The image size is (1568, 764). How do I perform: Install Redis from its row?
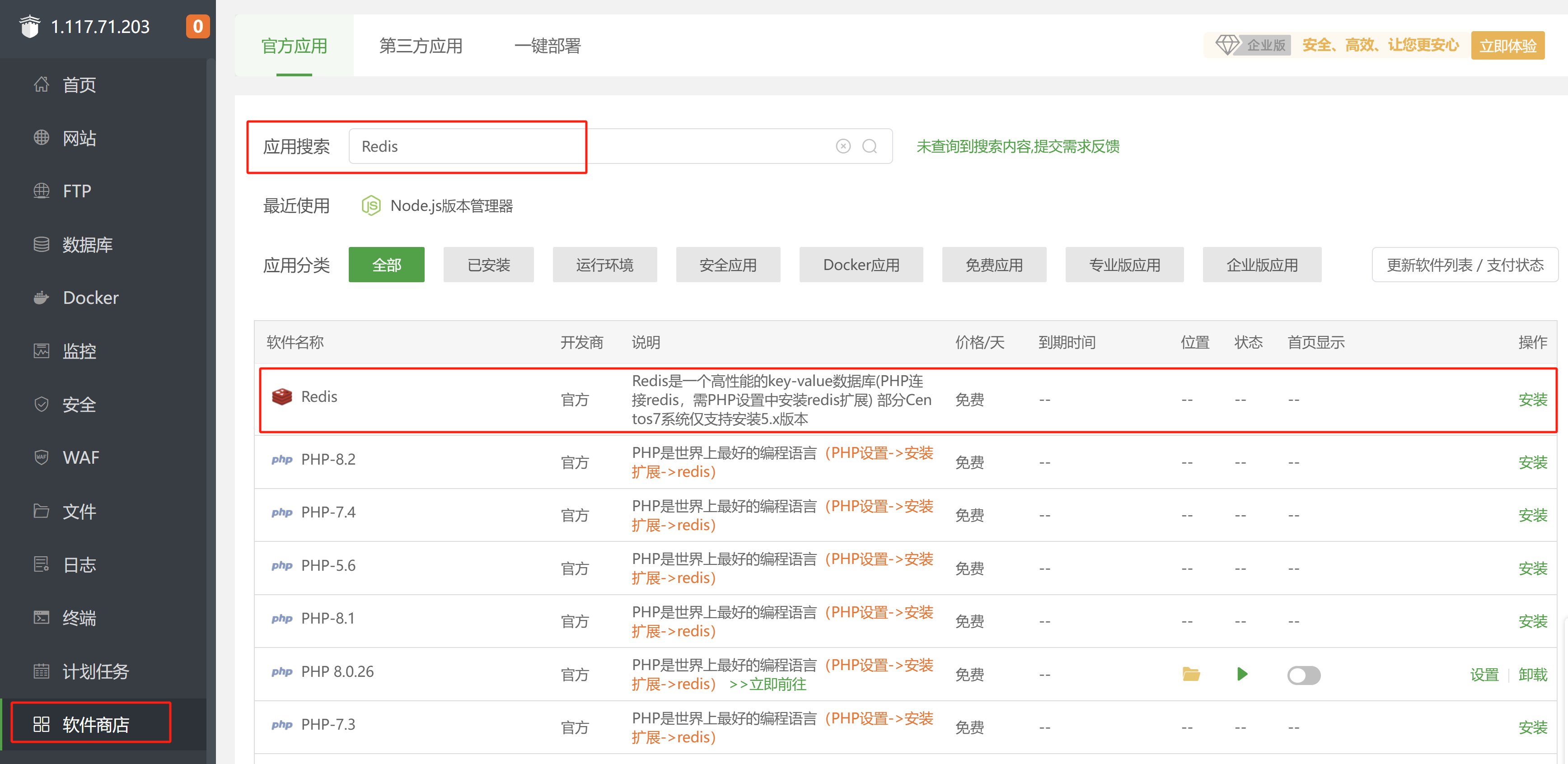tap(1532, 400)
